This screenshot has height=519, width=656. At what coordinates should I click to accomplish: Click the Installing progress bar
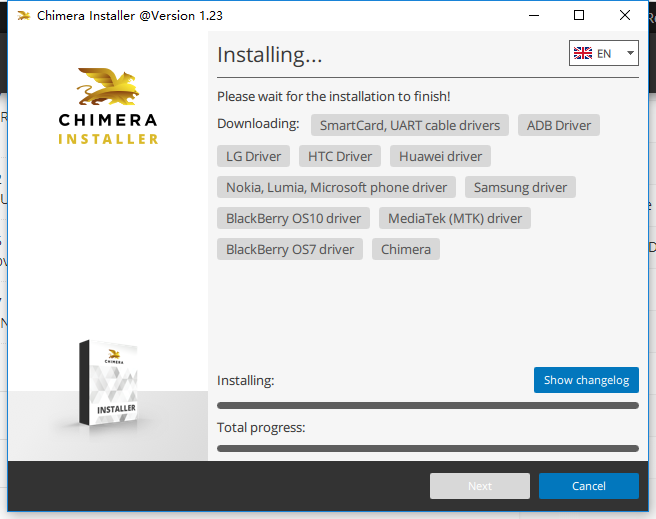pos(428,405)
